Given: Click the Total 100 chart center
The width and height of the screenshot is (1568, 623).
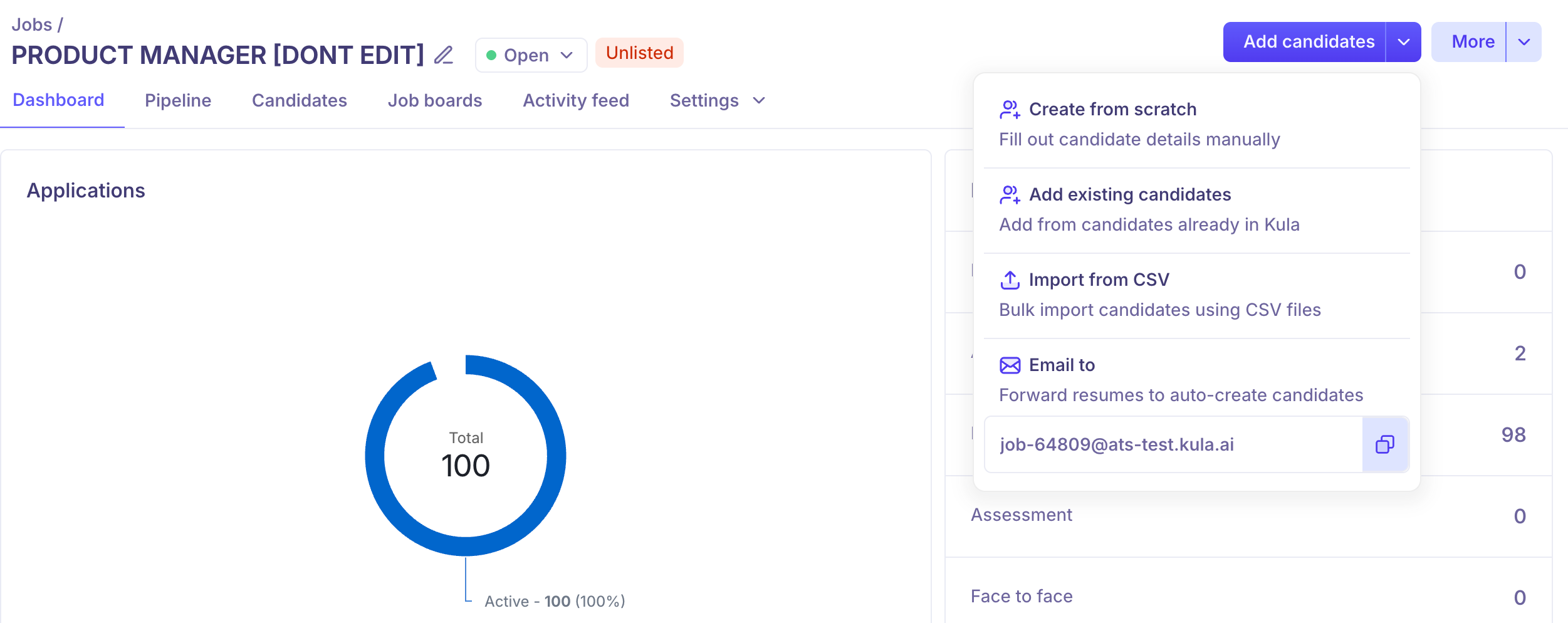Looking at the screenshot, I should click(466, 456).
